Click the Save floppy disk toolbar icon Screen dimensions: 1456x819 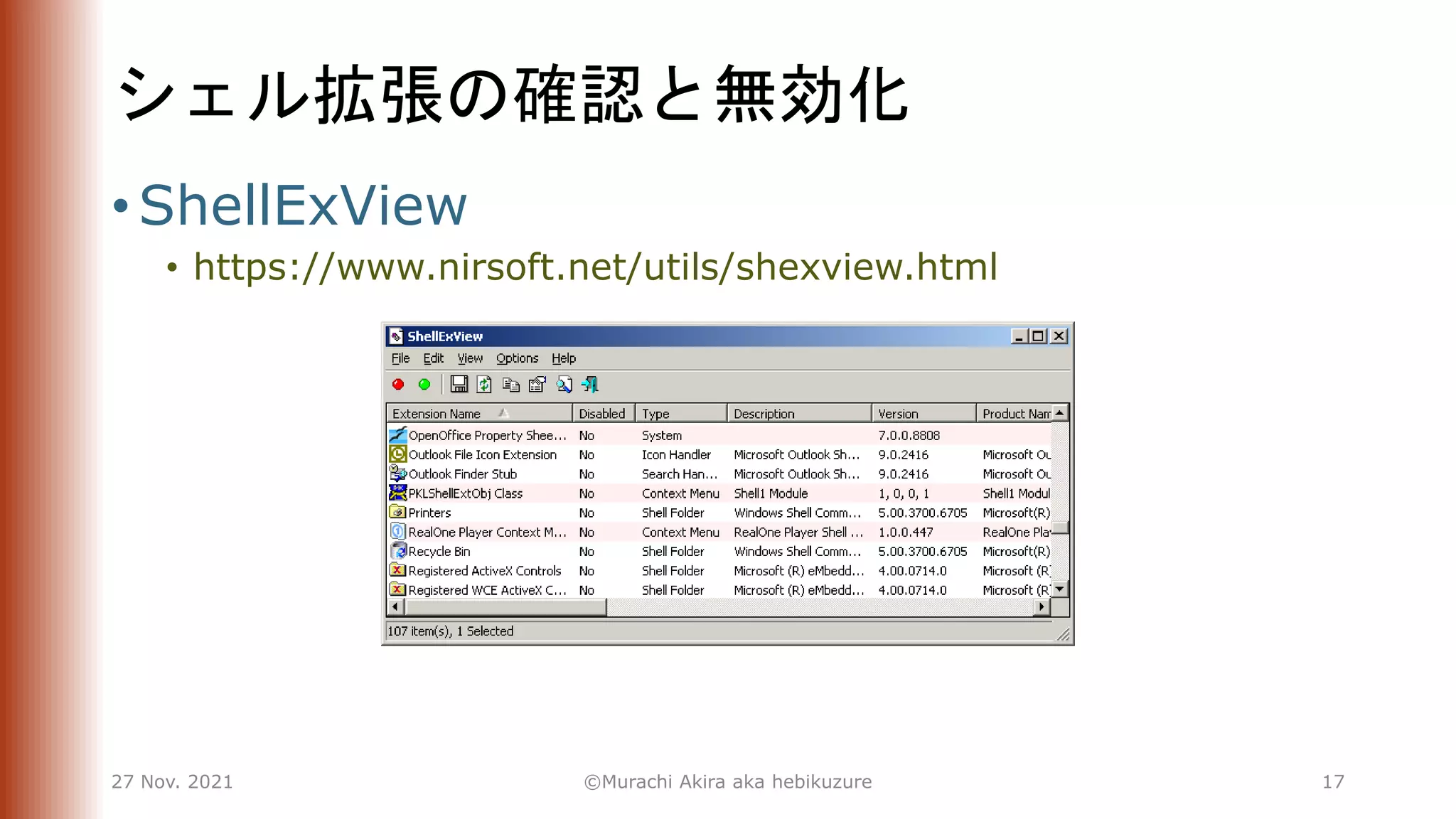[x=459, y=385]
